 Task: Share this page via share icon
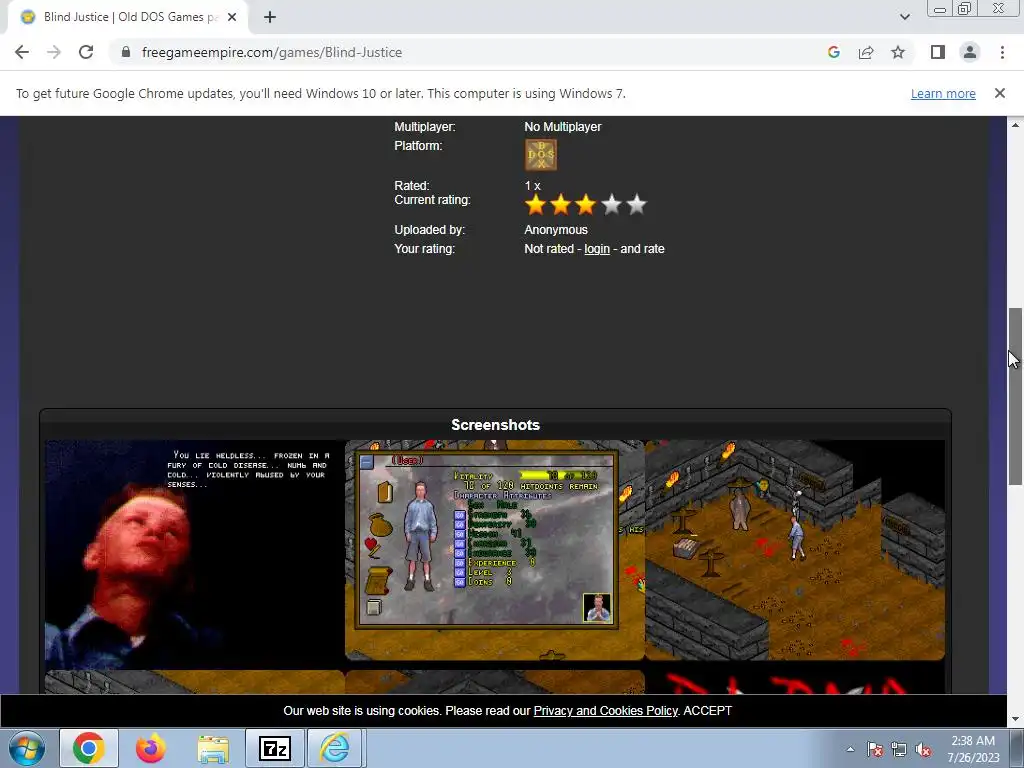click(x=866, y=52)
